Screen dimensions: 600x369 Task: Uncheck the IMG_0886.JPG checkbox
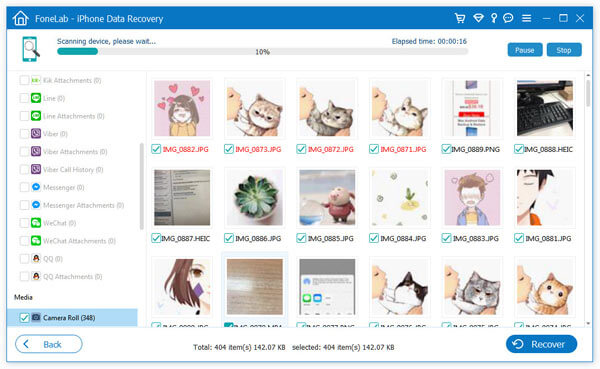point(229,238)
